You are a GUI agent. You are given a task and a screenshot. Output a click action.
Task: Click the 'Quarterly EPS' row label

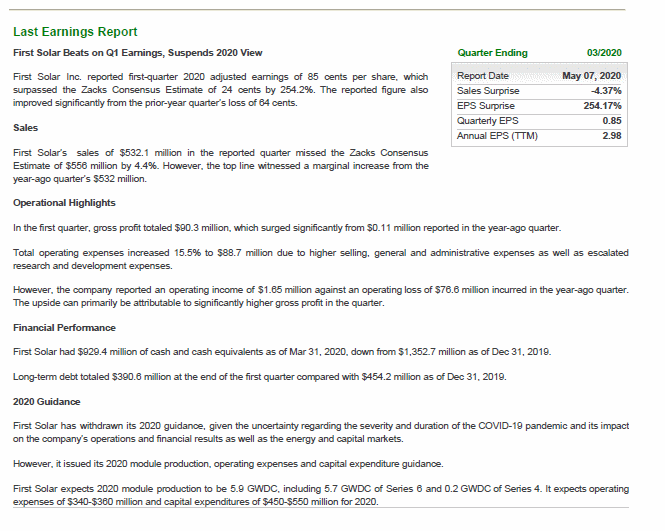click(x=487, y=121)
